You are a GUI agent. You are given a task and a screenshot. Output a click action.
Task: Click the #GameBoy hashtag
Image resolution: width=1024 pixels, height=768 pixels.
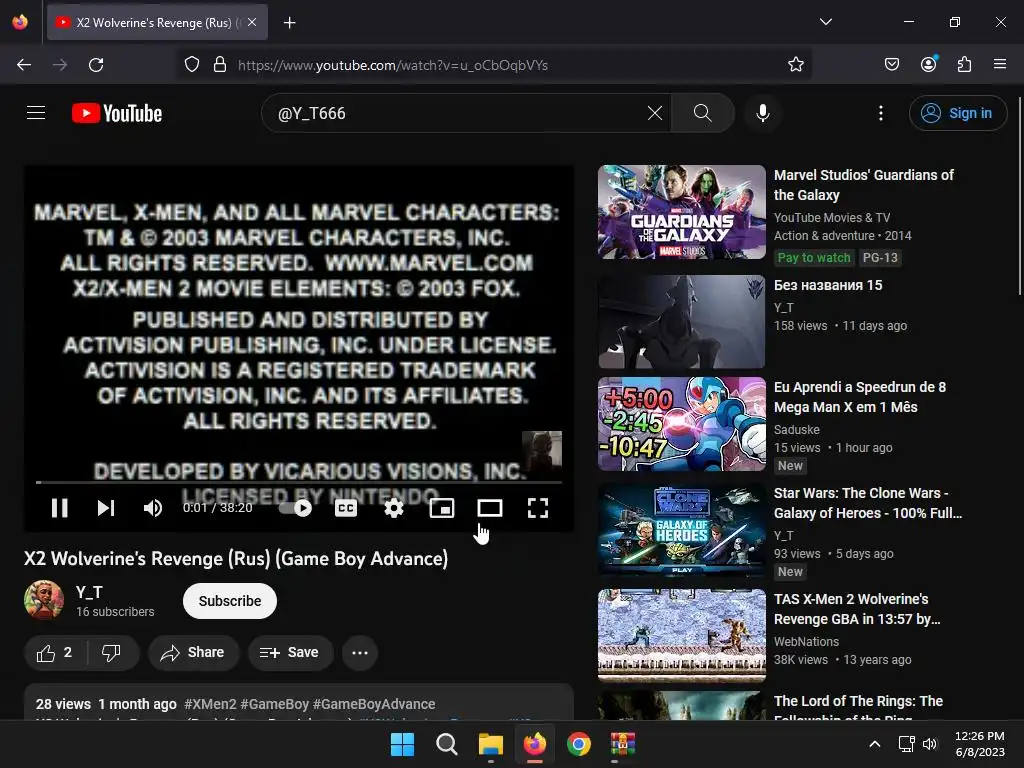click(x=274, y=704)
